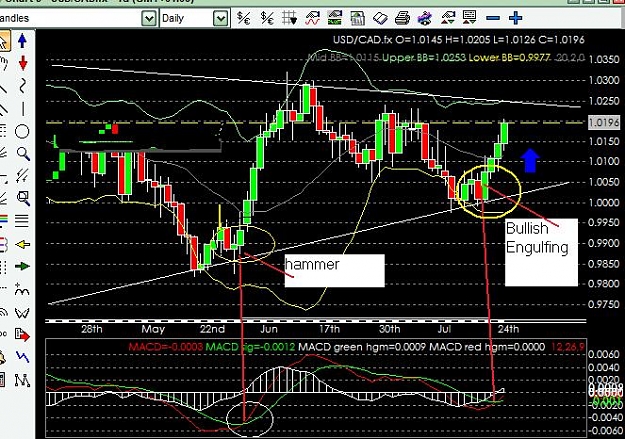Click the USD/CAD.fx OHLC header text
This screenshot has height=439, width=625.
click(x=459, y=39)
